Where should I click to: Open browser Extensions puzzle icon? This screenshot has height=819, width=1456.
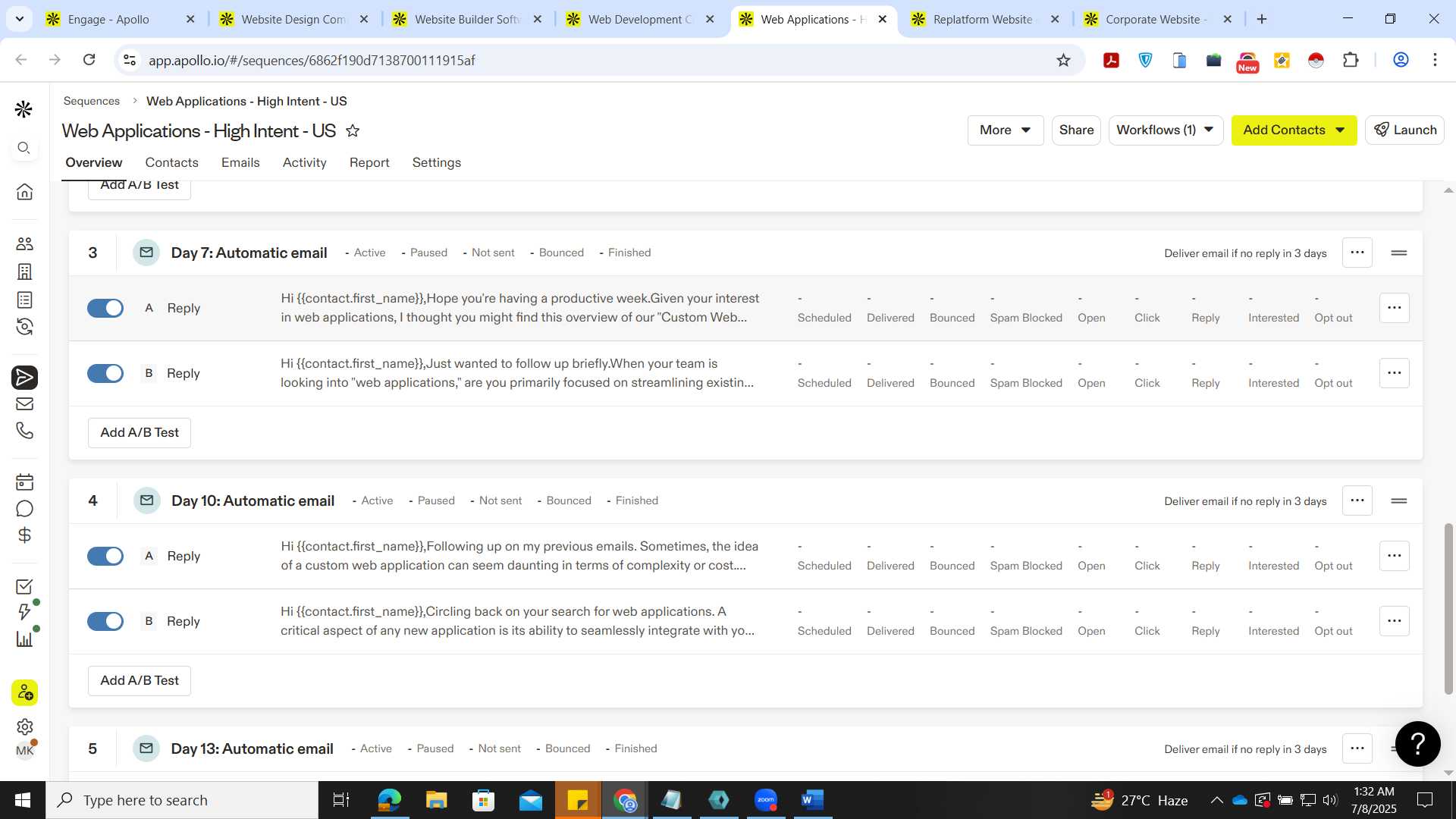pos(1351,60)
